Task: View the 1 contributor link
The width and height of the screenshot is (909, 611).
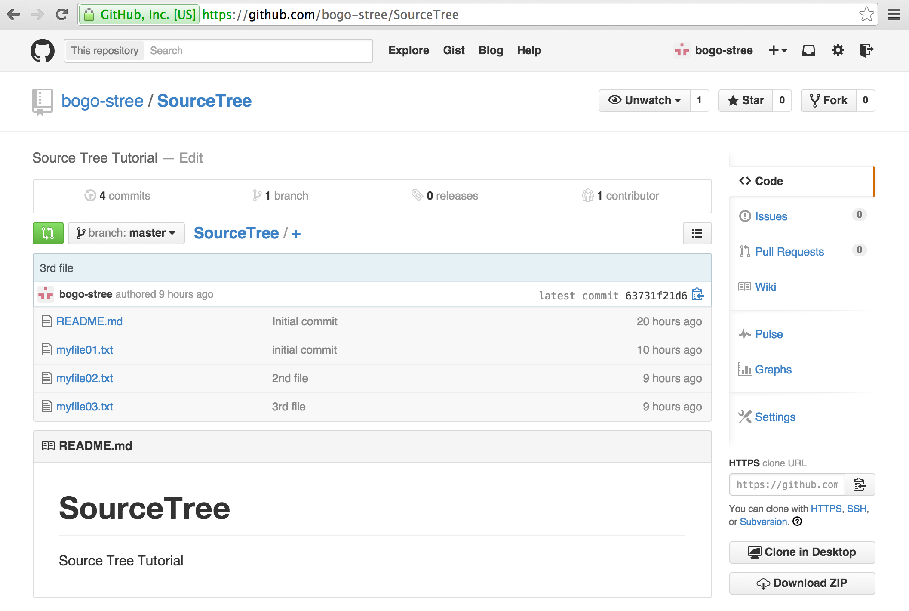Action: click(x=620, y=196)
